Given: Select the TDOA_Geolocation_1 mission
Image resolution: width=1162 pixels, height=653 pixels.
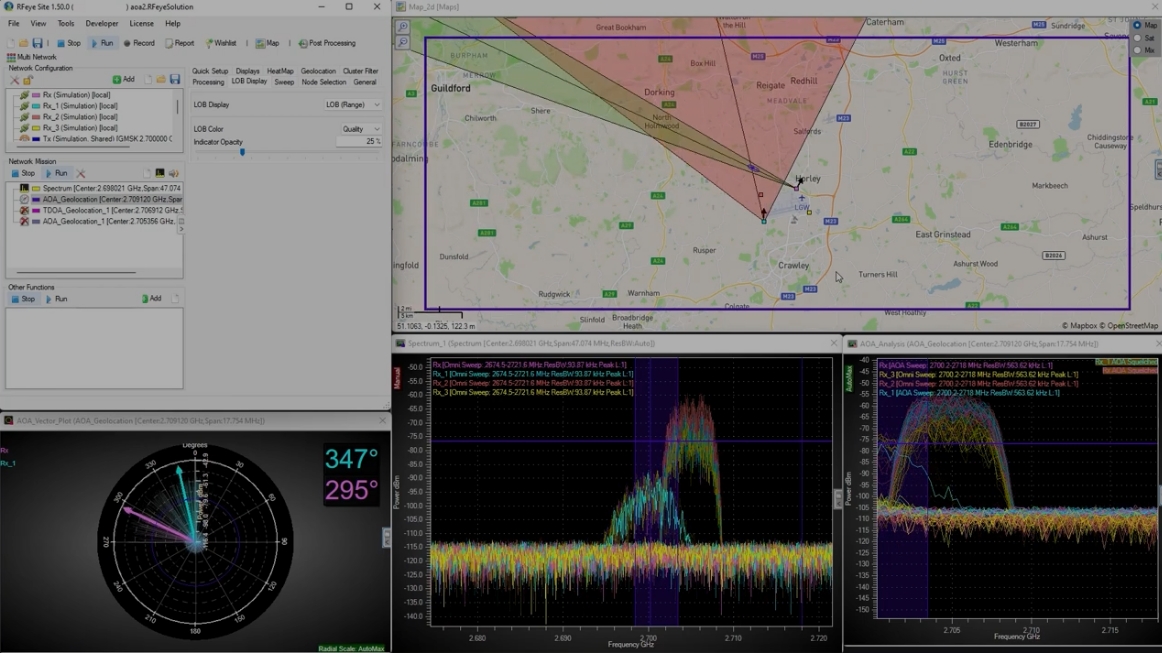Looking at the screenshot, I should (x=112, y=211).
